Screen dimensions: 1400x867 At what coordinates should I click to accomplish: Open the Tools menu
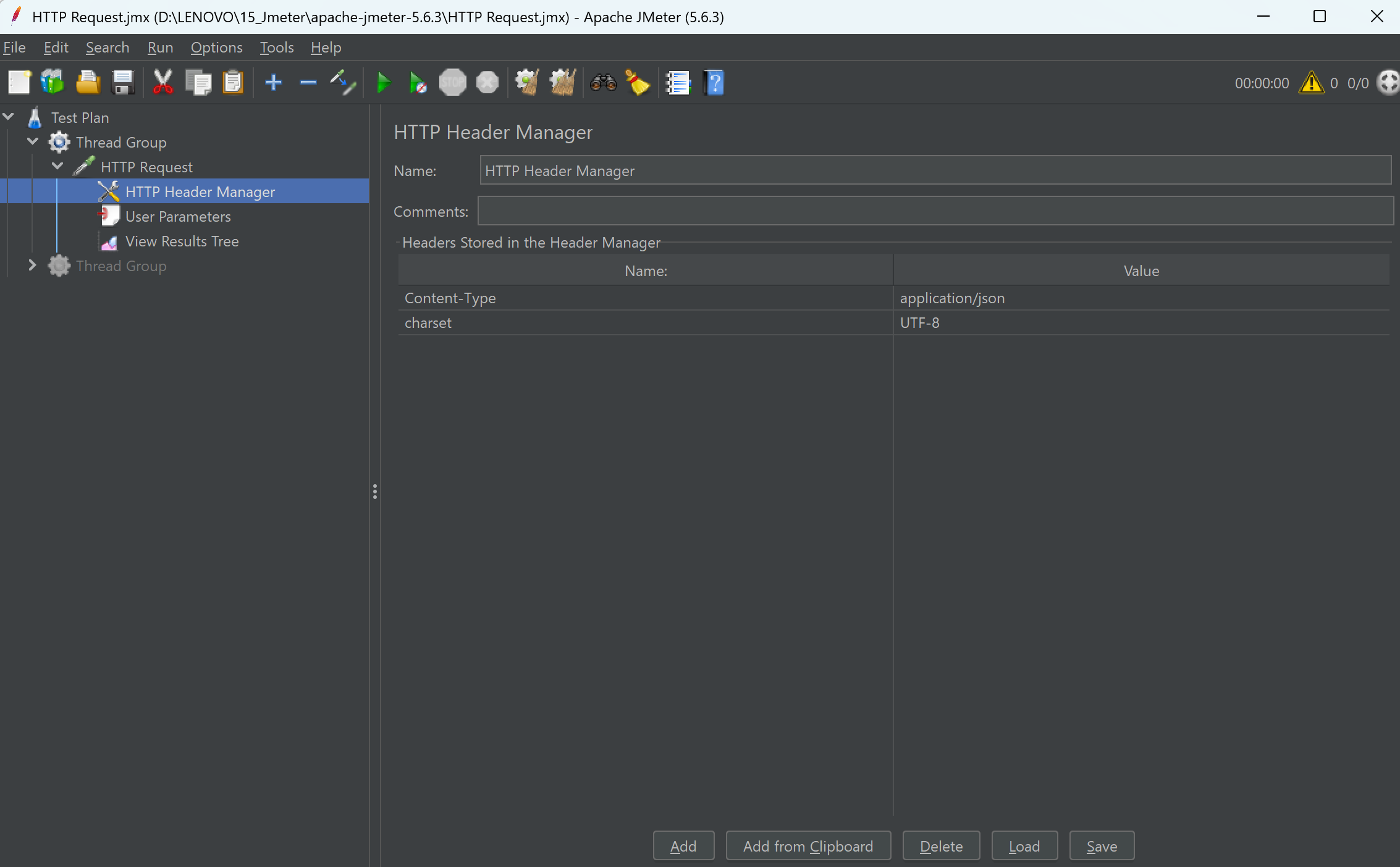tap(276, 48)
